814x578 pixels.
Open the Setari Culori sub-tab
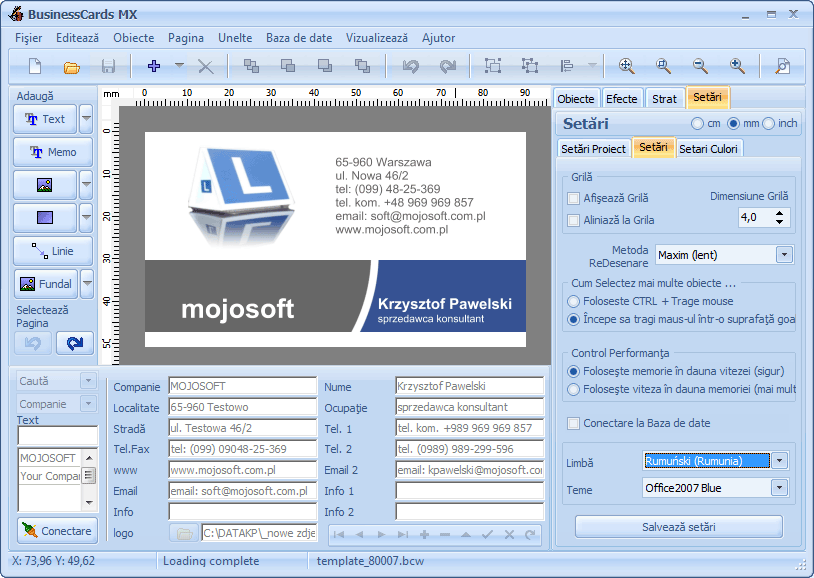pos(708,149)
